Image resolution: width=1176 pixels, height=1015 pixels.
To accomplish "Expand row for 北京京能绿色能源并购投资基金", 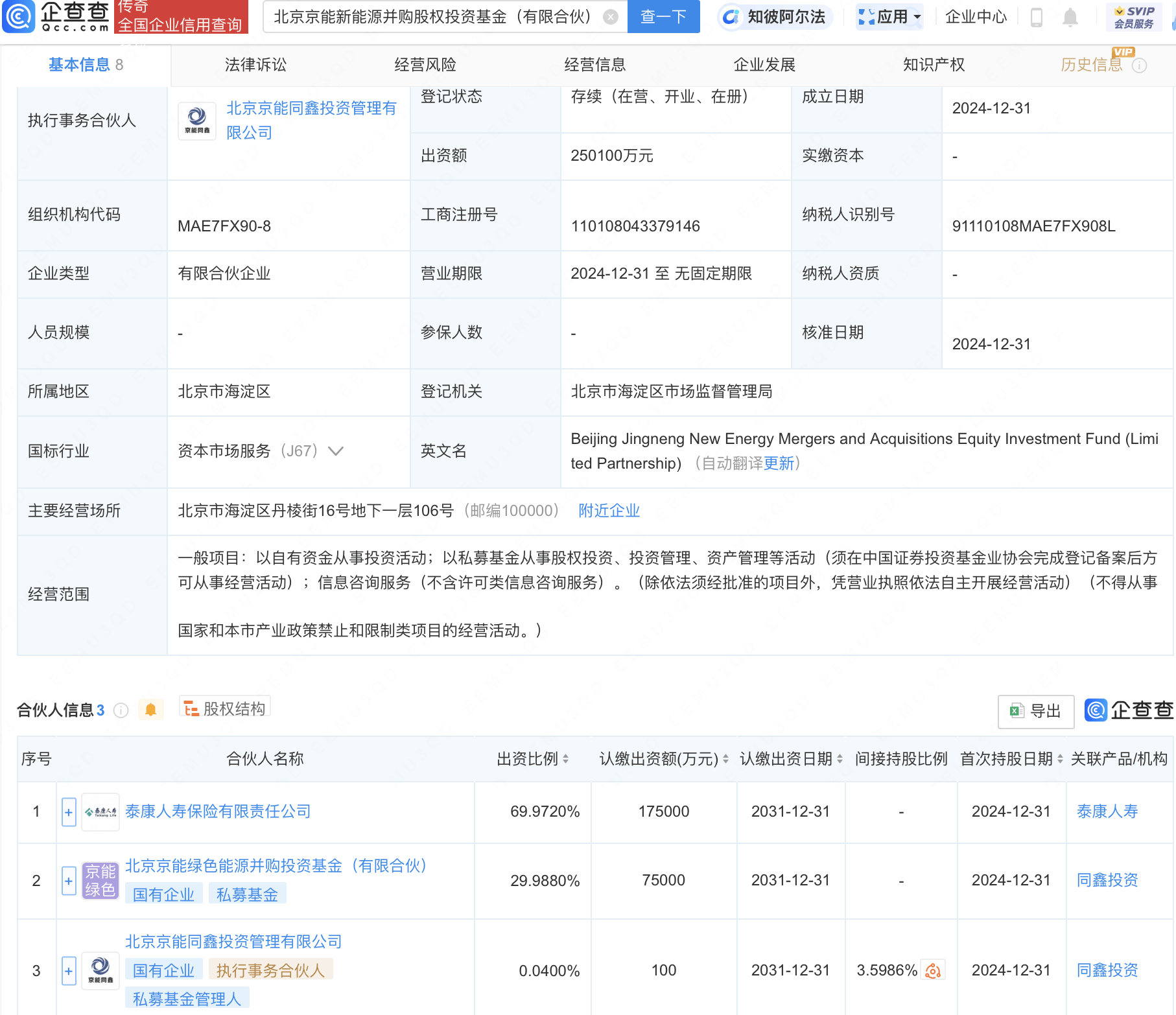I will 69,881.
